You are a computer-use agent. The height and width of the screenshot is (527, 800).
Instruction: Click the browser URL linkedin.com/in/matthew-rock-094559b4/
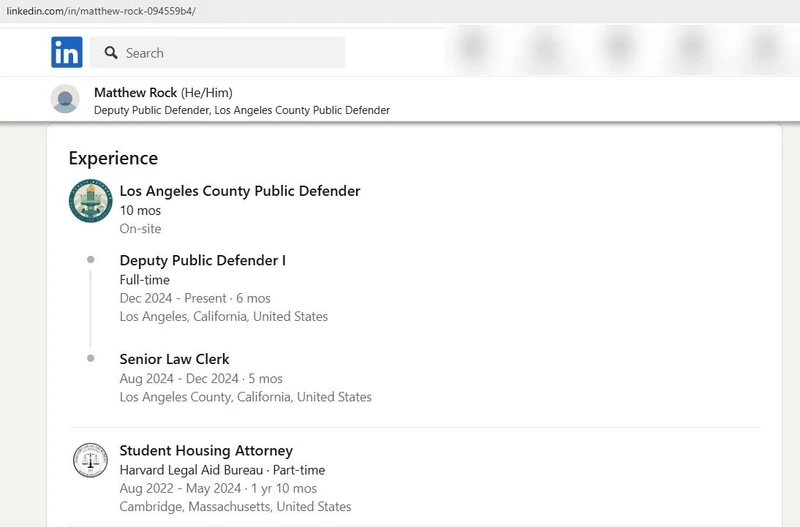pyautogui.click(x=101, y=11)
